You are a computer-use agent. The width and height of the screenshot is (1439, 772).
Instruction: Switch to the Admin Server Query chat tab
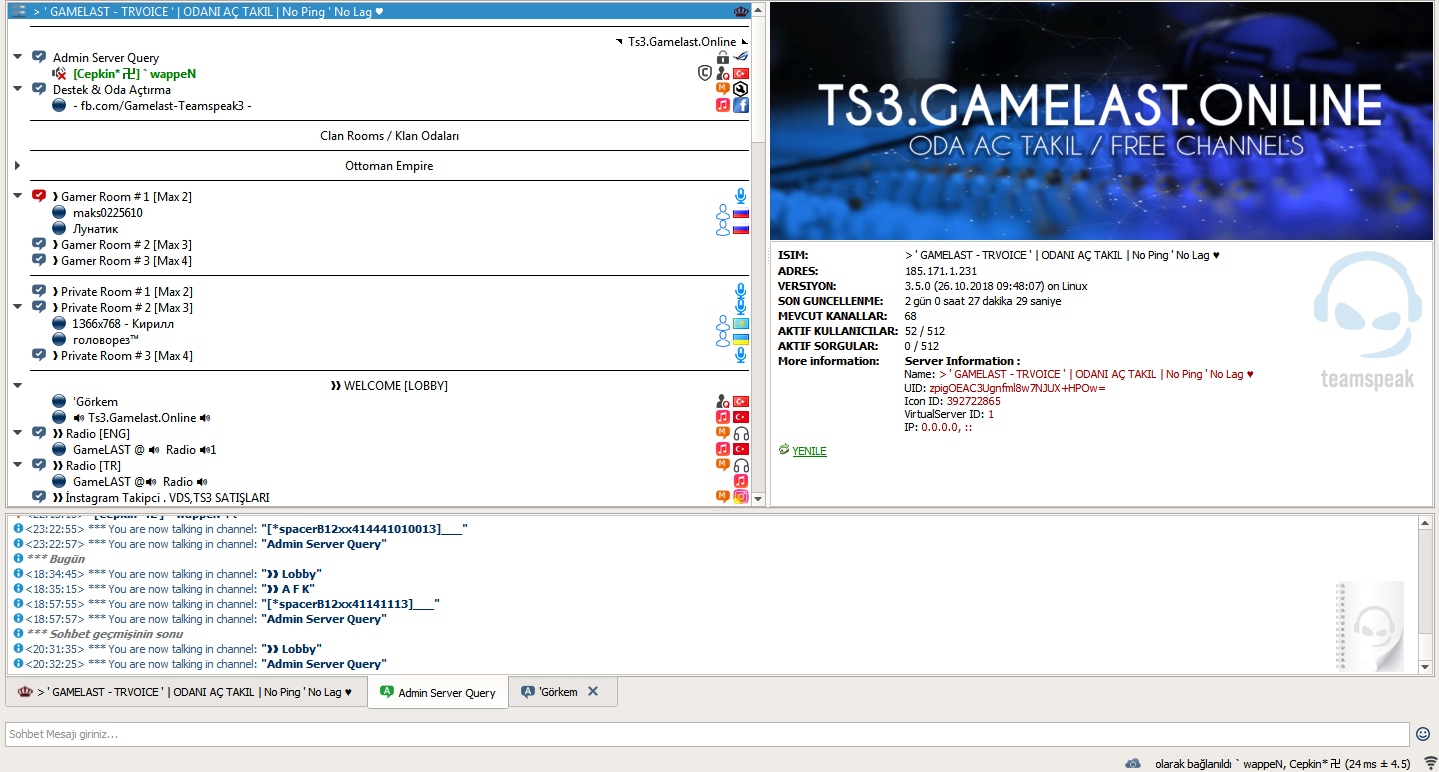tap(438, 692)
